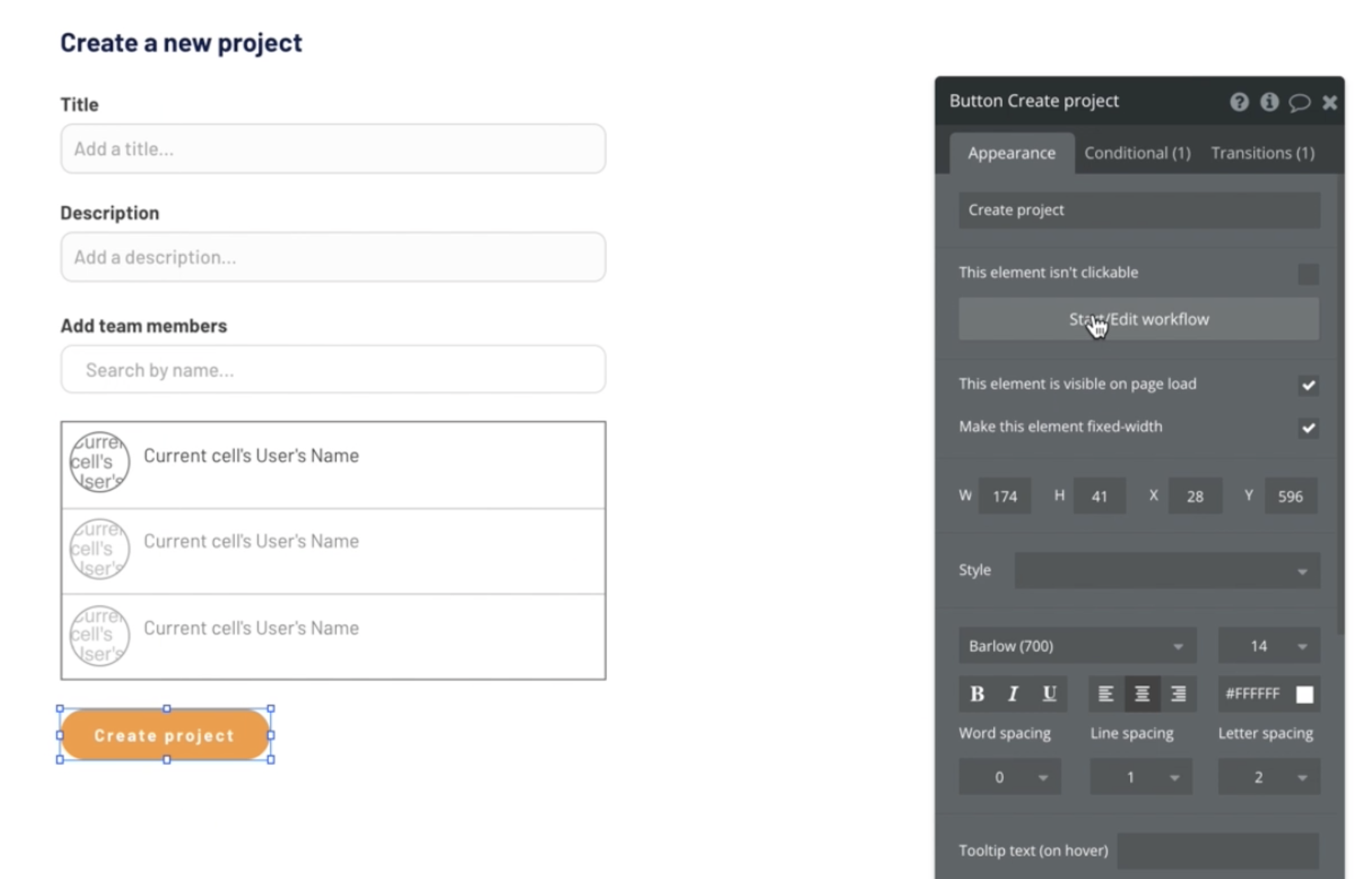Viewport: 1372px width, 879px height.
Task: Uncheck 'visible on page load' checkbox
Action: point(1308,385)
